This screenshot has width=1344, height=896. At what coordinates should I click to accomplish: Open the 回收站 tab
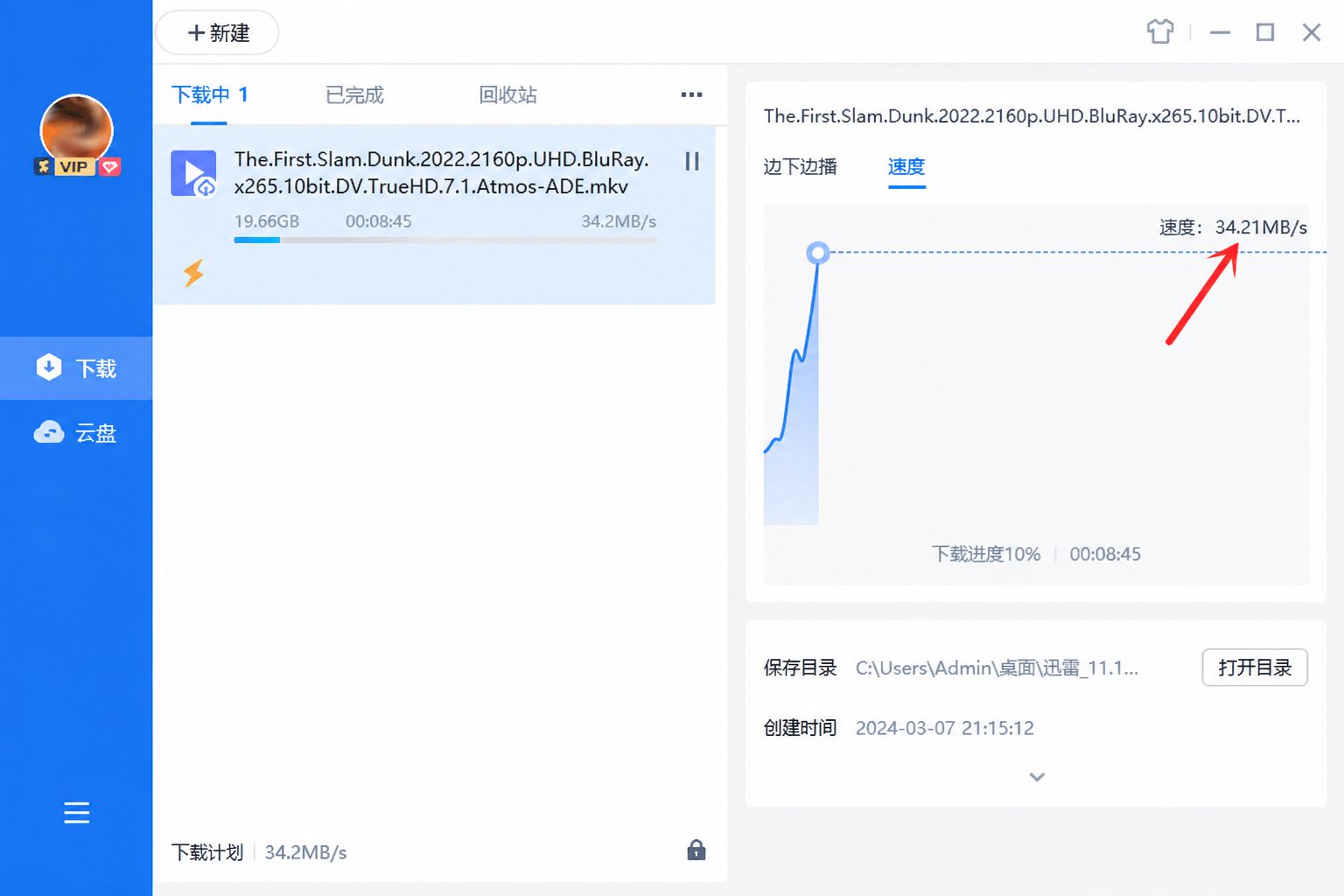click(507, 95)
